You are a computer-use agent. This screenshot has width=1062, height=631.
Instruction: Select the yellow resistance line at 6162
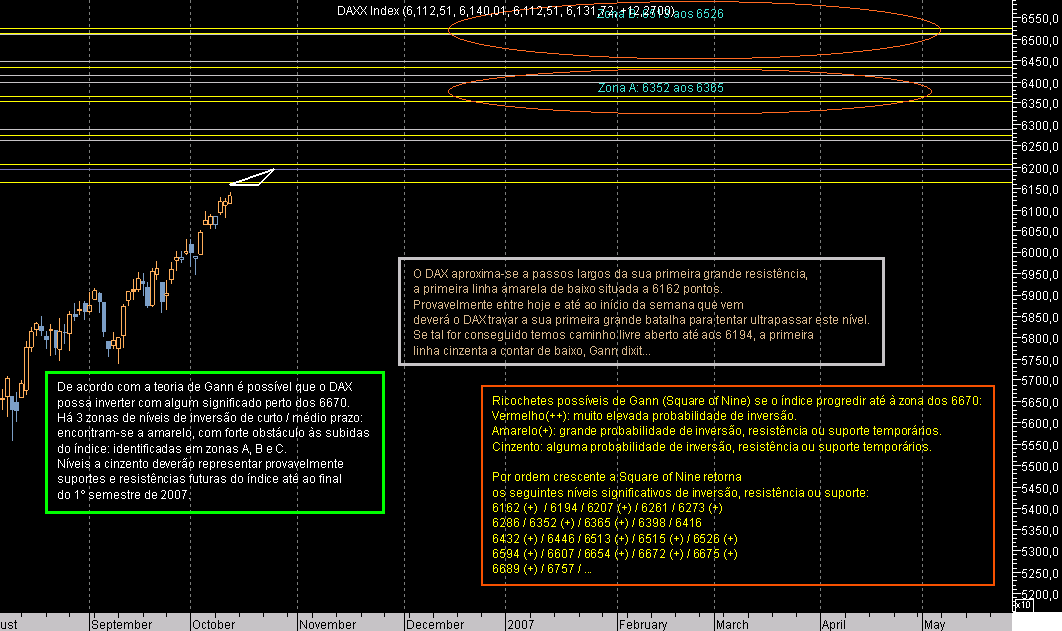click(600, 185)
